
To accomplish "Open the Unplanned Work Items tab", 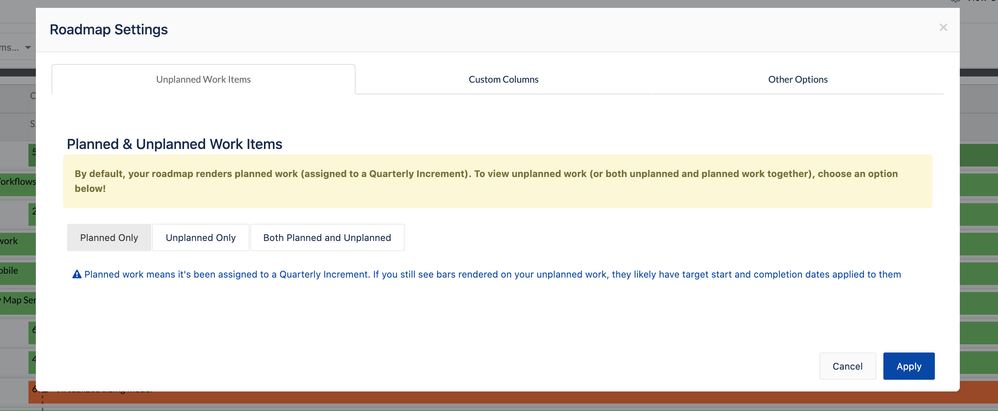I will (204, 80).
